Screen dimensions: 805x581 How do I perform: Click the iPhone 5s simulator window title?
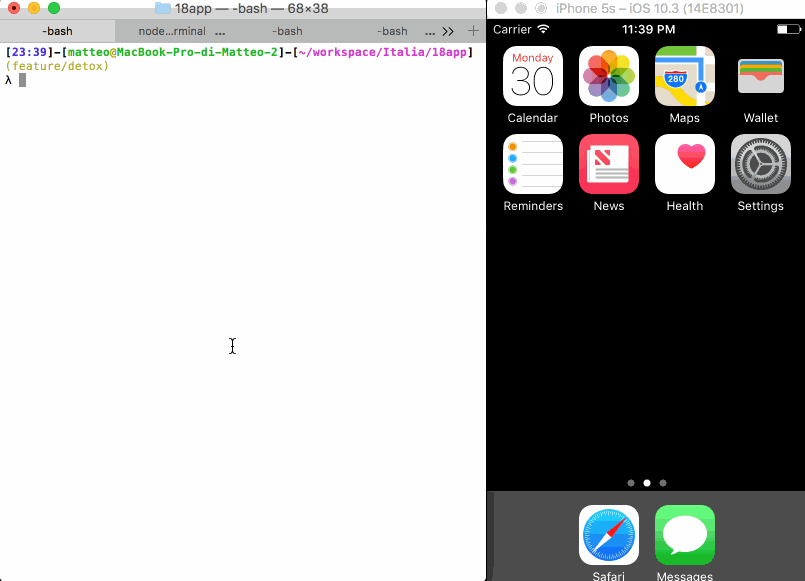coord(649,8)
